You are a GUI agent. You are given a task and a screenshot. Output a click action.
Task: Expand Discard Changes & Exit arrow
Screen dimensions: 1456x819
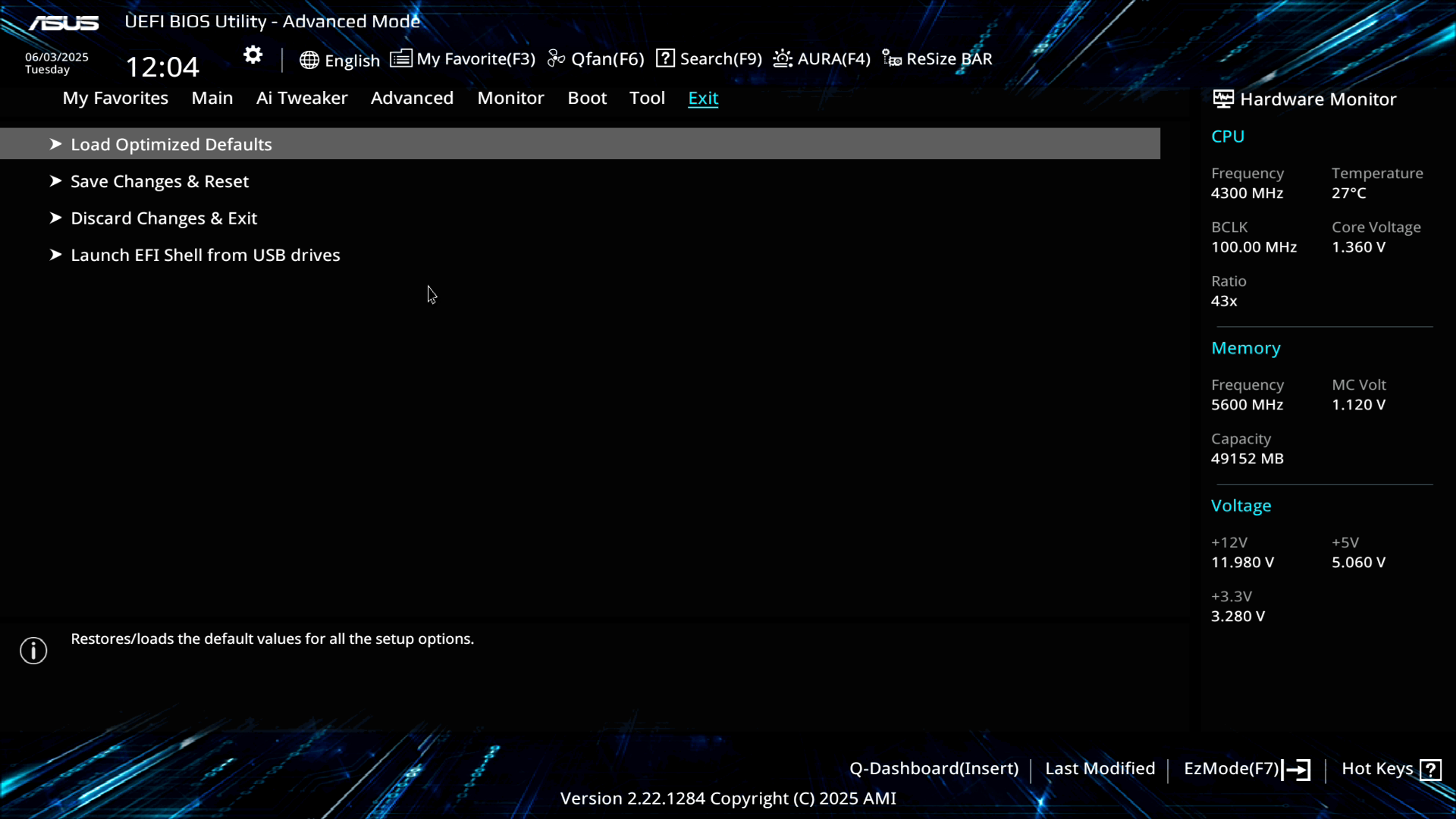point(55,218)
